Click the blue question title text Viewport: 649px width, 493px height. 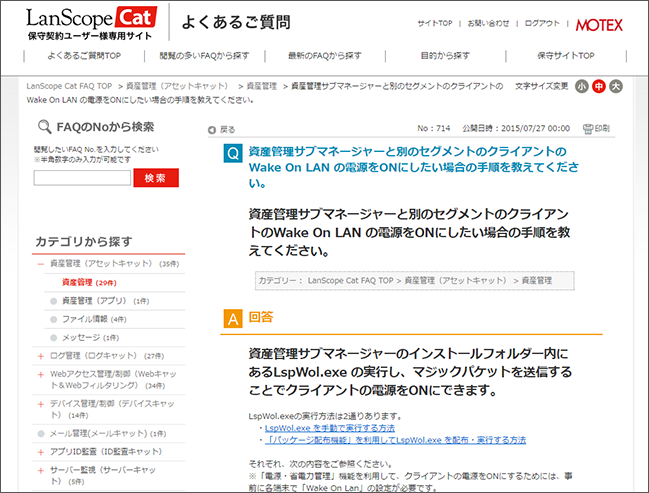click(413, 167)
